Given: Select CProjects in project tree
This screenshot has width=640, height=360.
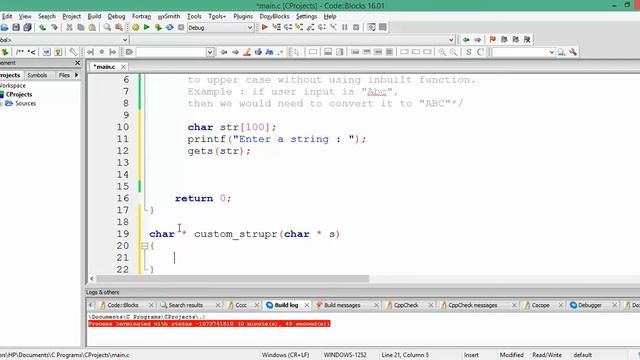Looking at the screenshot, I should (19, 94).
